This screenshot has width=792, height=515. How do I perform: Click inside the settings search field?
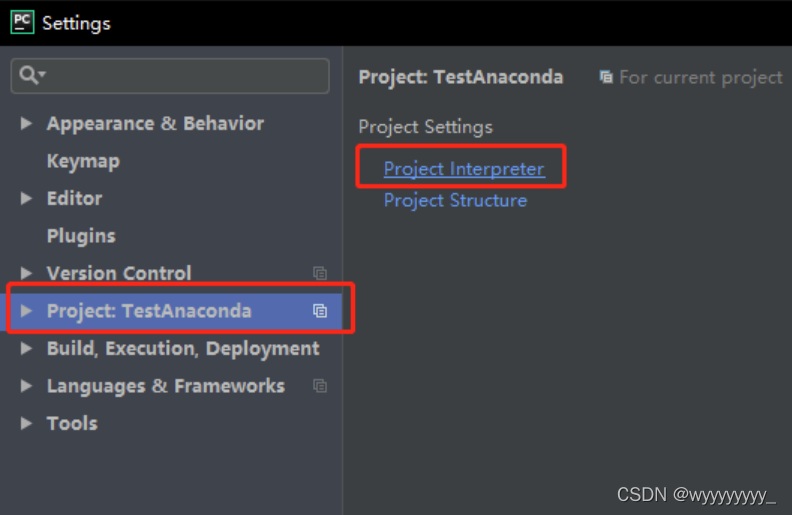[170, 76]
